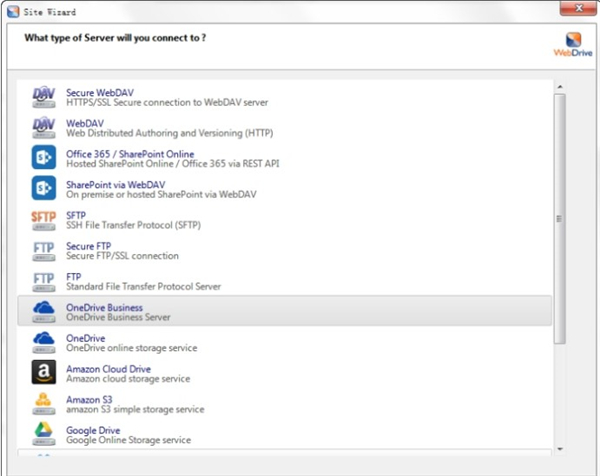Screen dimensions: 600x476
Task: Click the Site Wizard title bar icon
Action: [x=13, y=11]
